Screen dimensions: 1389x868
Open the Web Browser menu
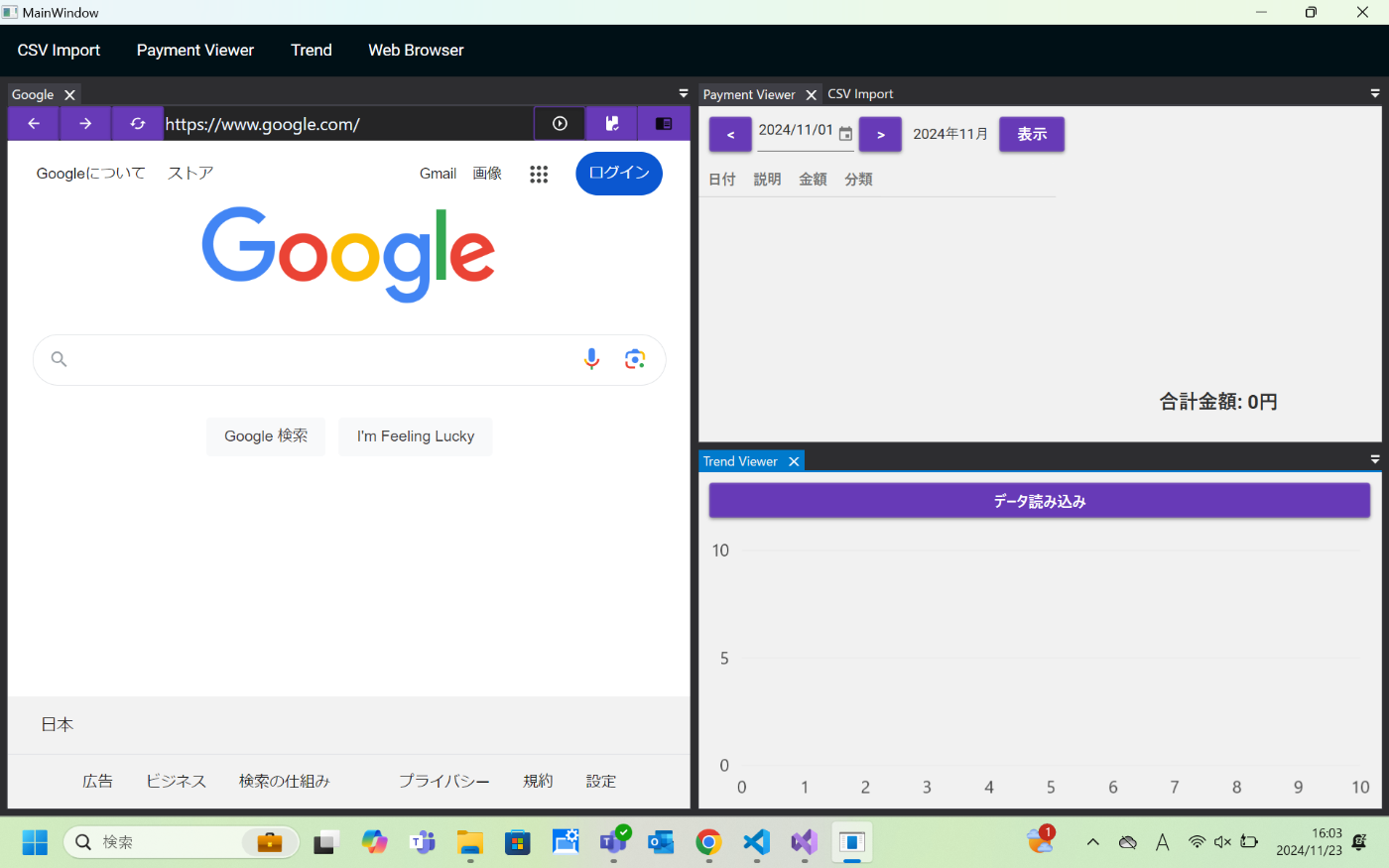click(x=416, y=51)
